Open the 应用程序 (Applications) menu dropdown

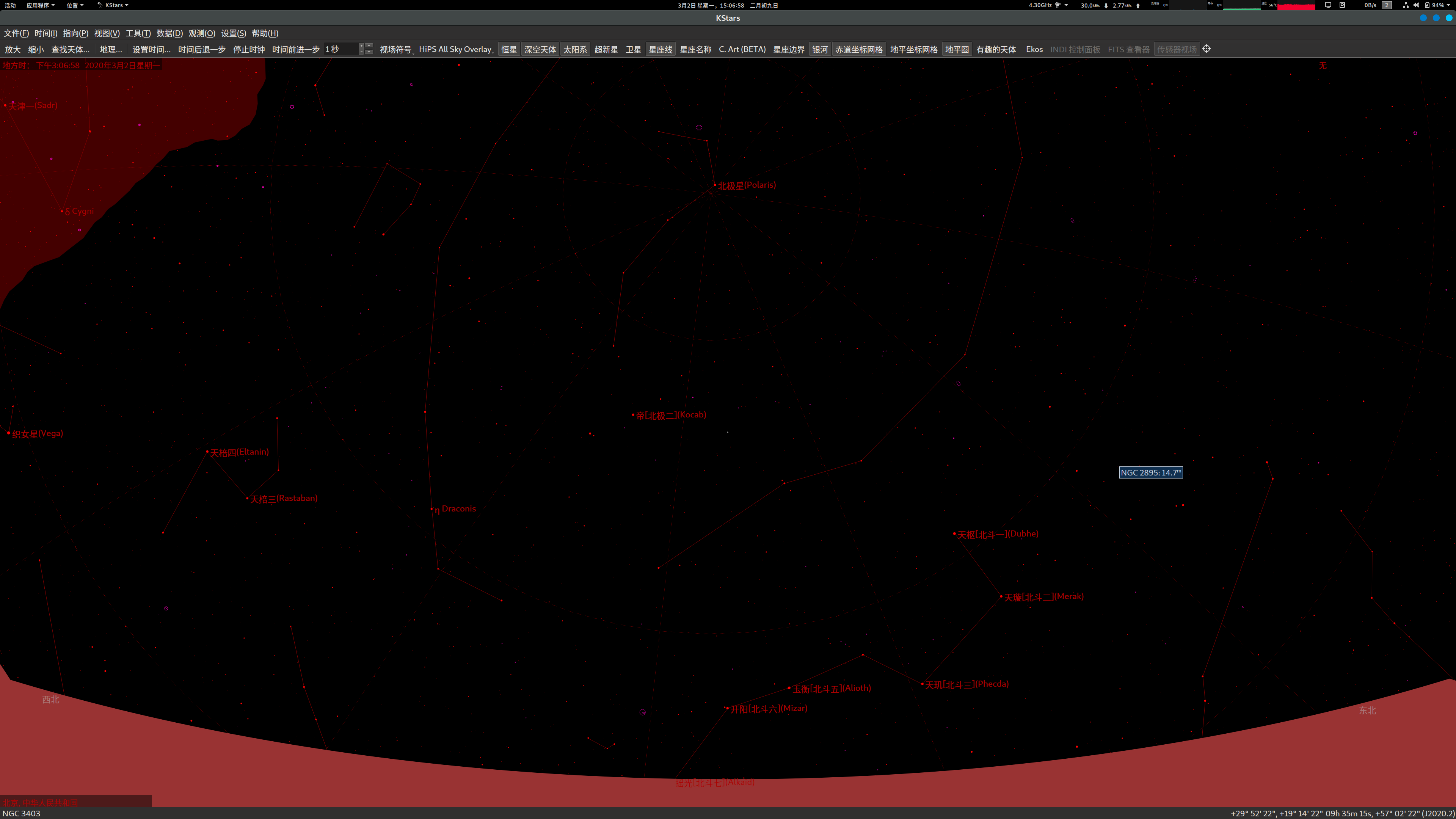pos(41,5)
